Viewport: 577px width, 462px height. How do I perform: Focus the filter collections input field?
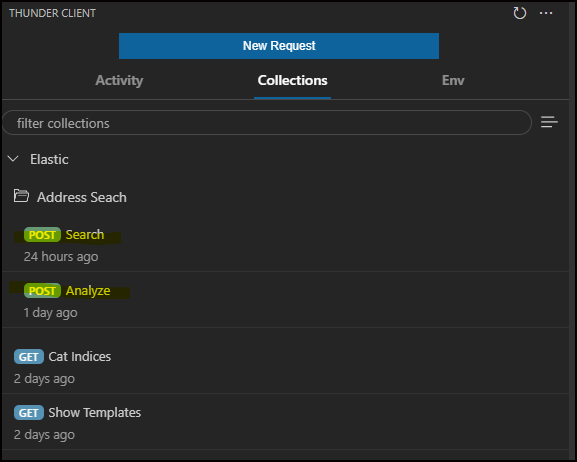267,123
